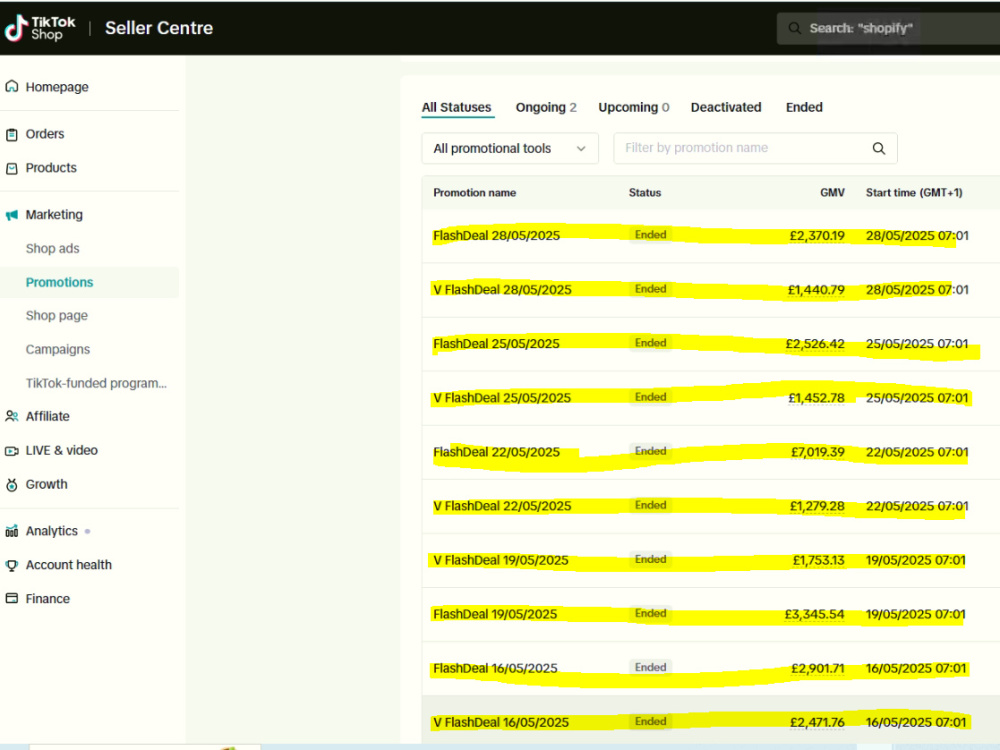Switch to the Ended tab
Image resolution: width=1000 pixels, height=750 pixels.
(x=804, y=107)
